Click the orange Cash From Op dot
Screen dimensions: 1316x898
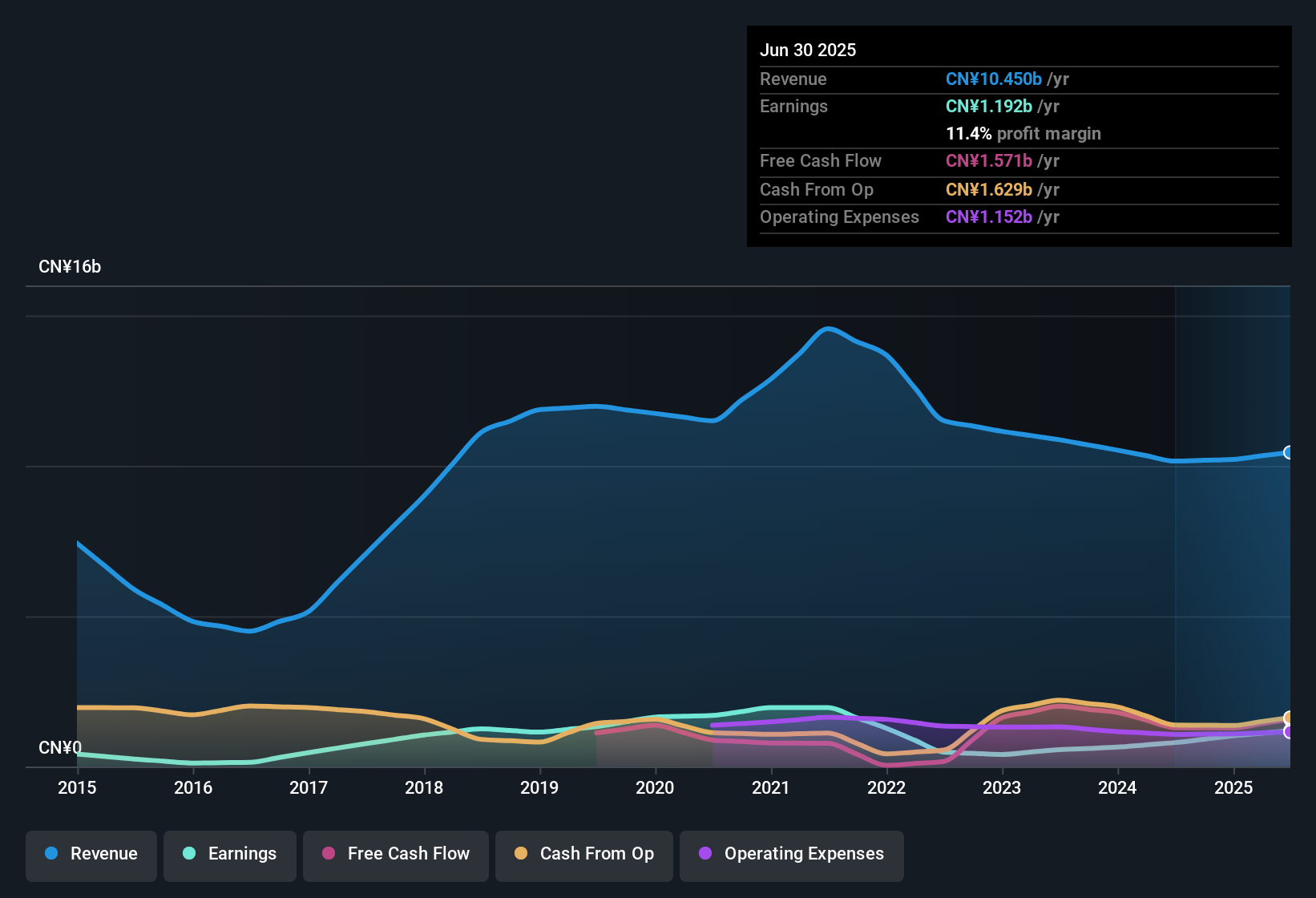tap(520, 854)
